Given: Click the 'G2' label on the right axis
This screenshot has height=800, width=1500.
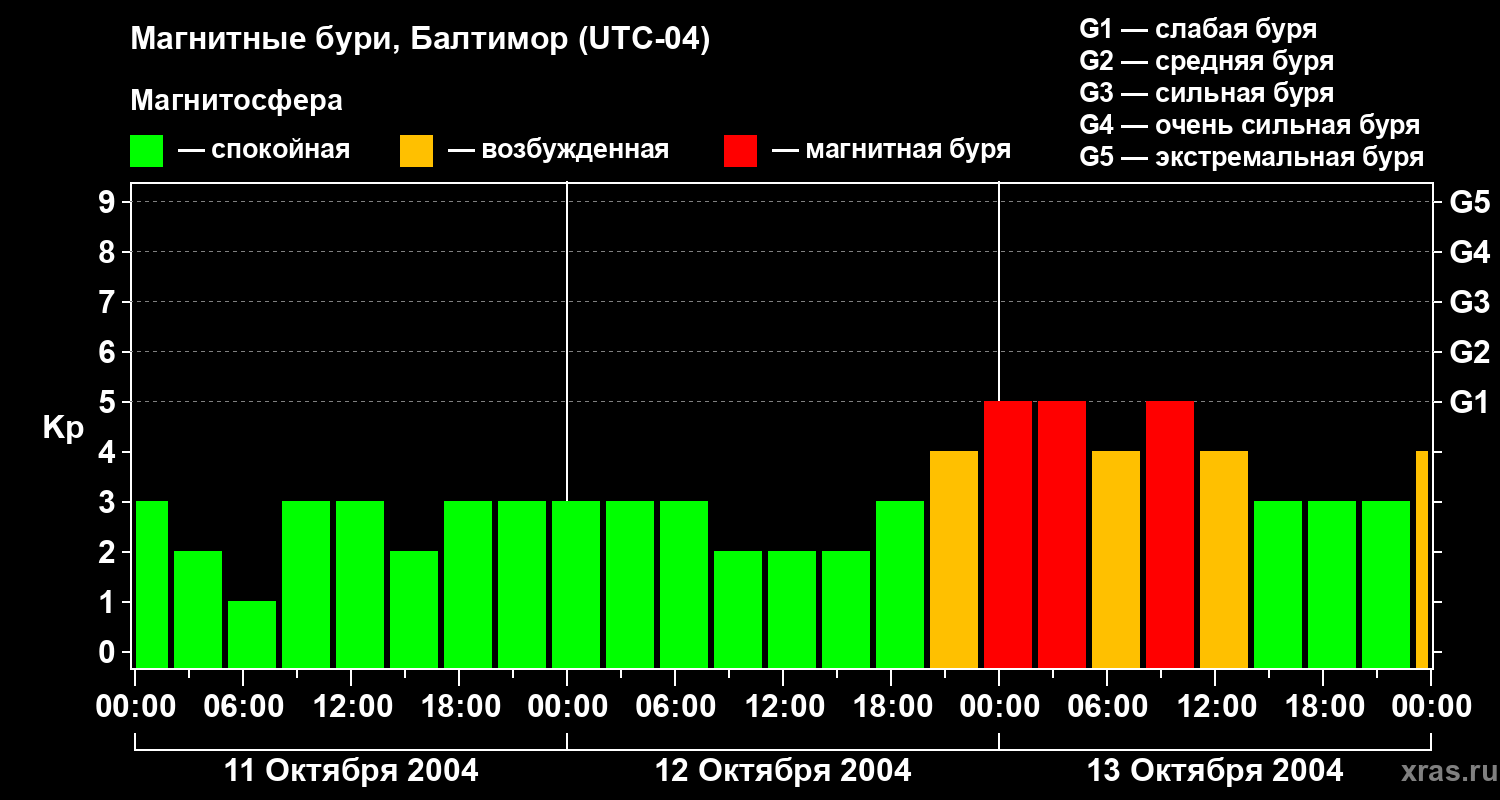Looking at the screenshot, I should pos(1469,352).
